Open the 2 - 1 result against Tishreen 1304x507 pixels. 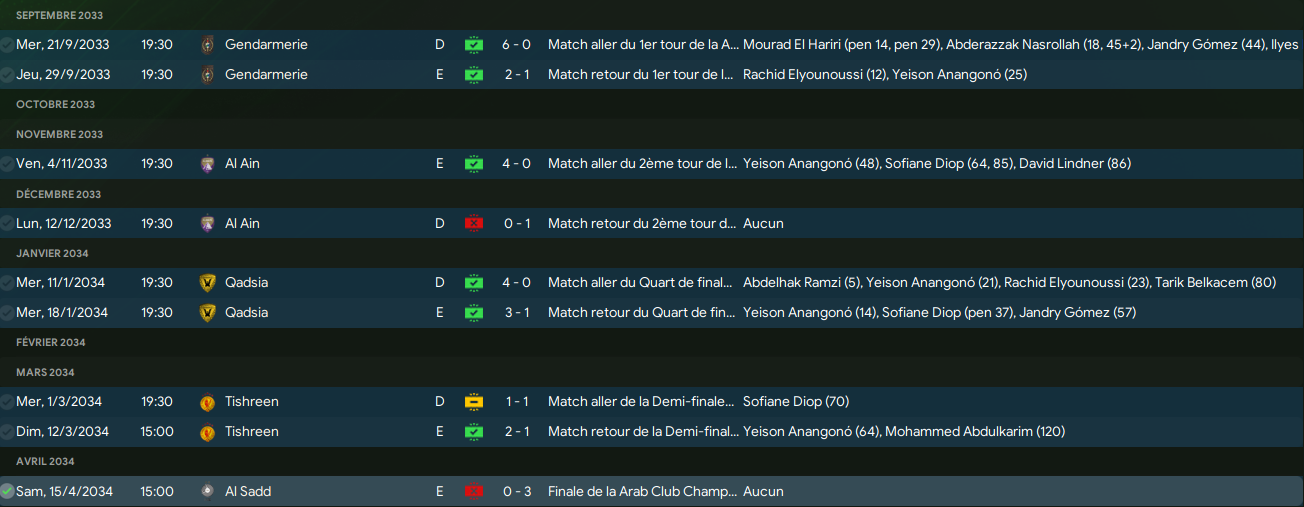(x=517, y=432)
